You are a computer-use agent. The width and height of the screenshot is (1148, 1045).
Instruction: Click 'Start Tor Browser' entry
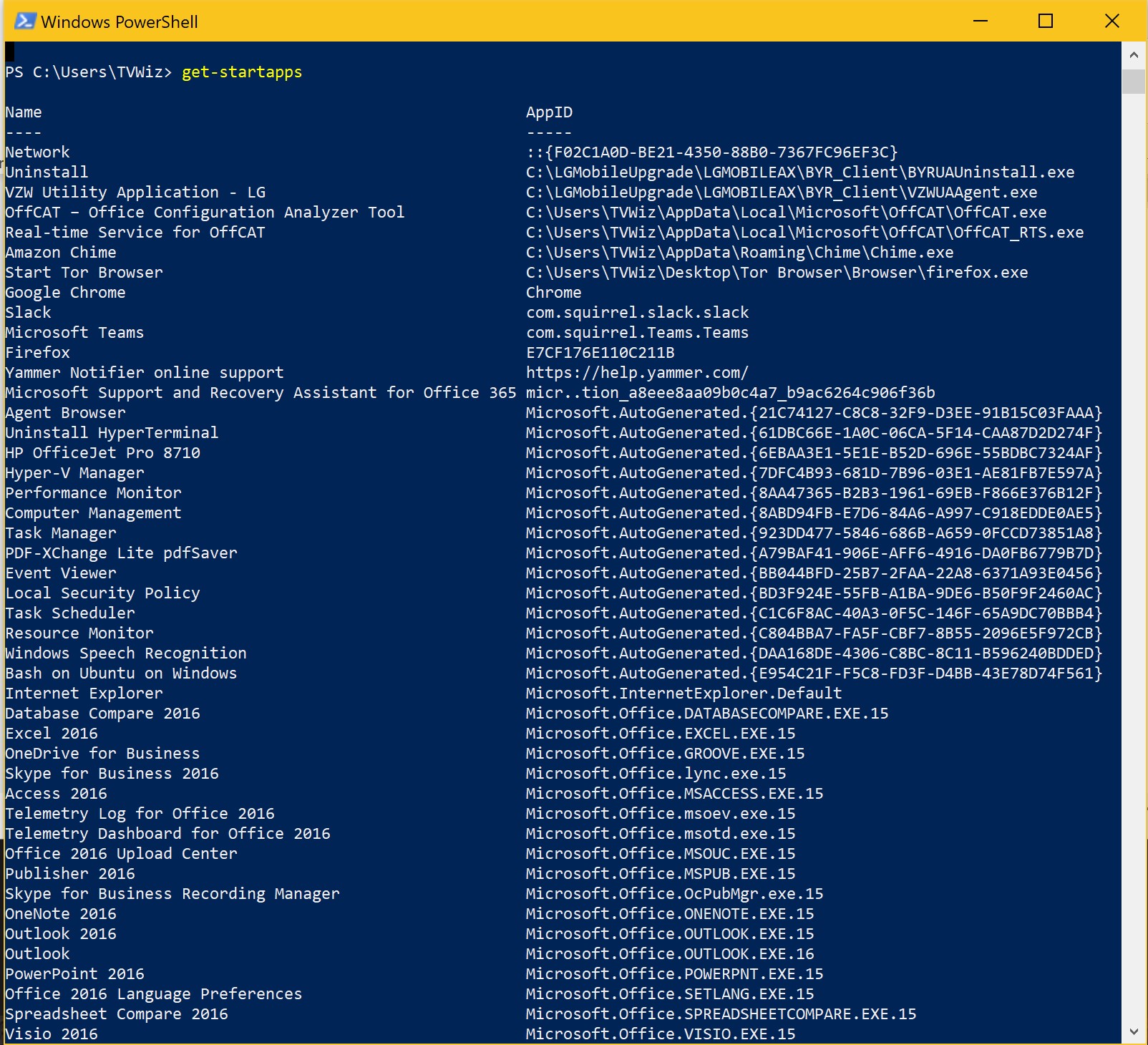point(84,273)
